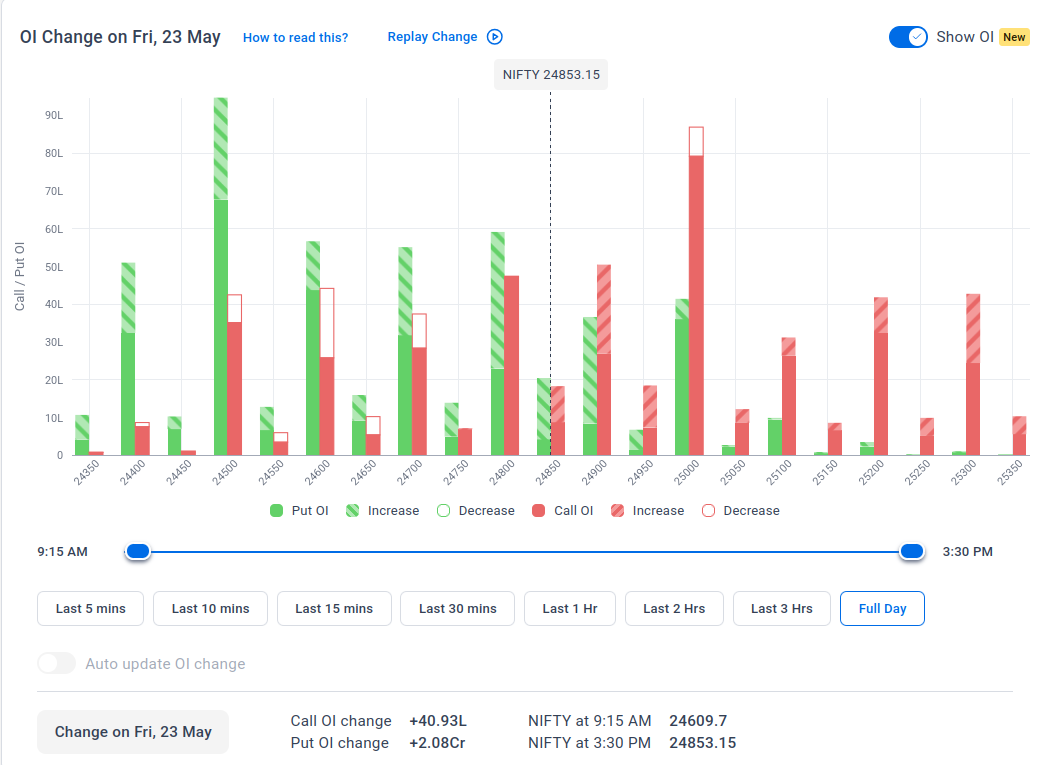Click the 3:30 PM end slider handle
This screenshot has height=765, width=1045.
pos(911,551)
